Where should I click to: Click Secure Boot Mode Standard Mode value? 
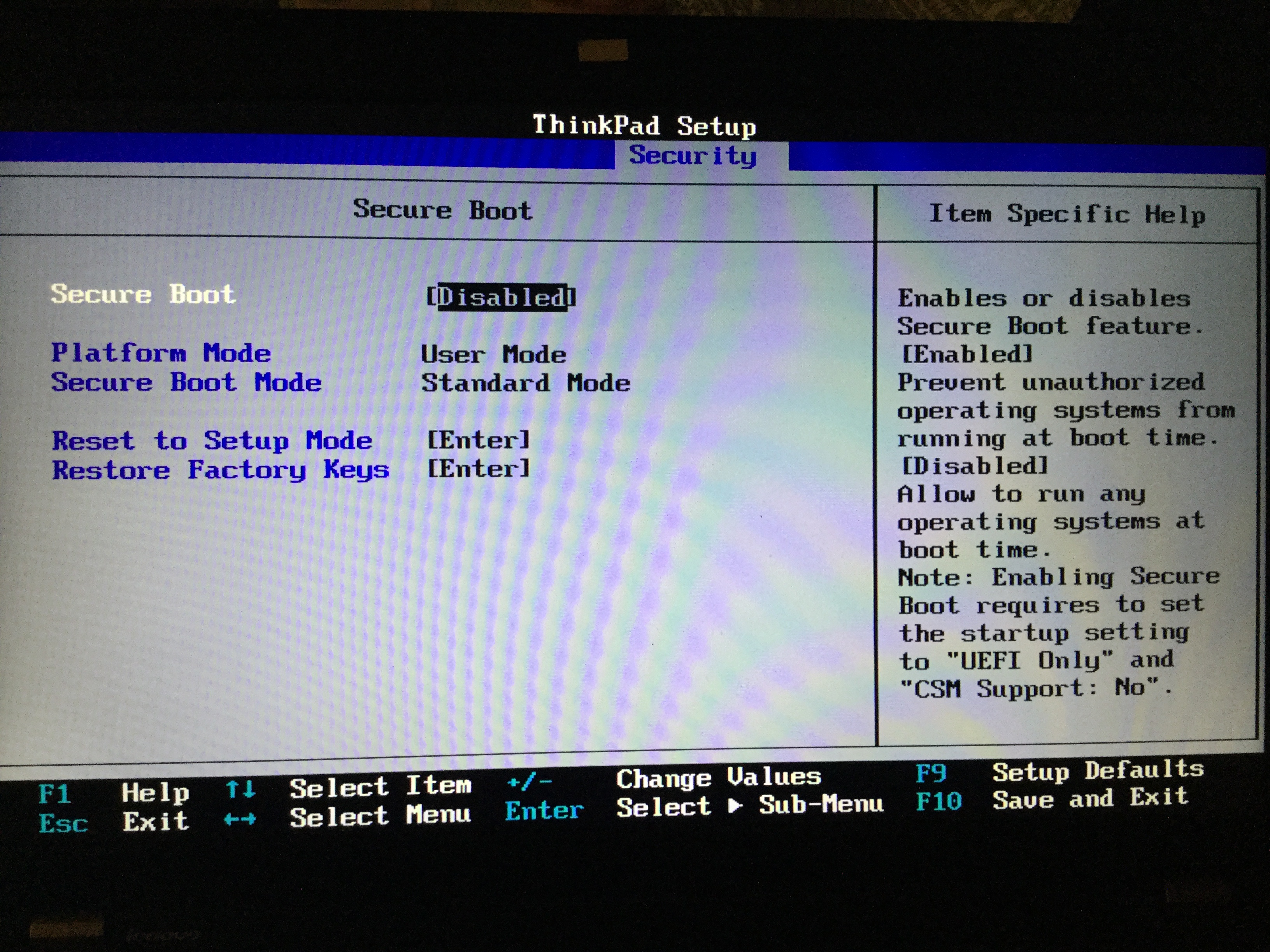525,383
